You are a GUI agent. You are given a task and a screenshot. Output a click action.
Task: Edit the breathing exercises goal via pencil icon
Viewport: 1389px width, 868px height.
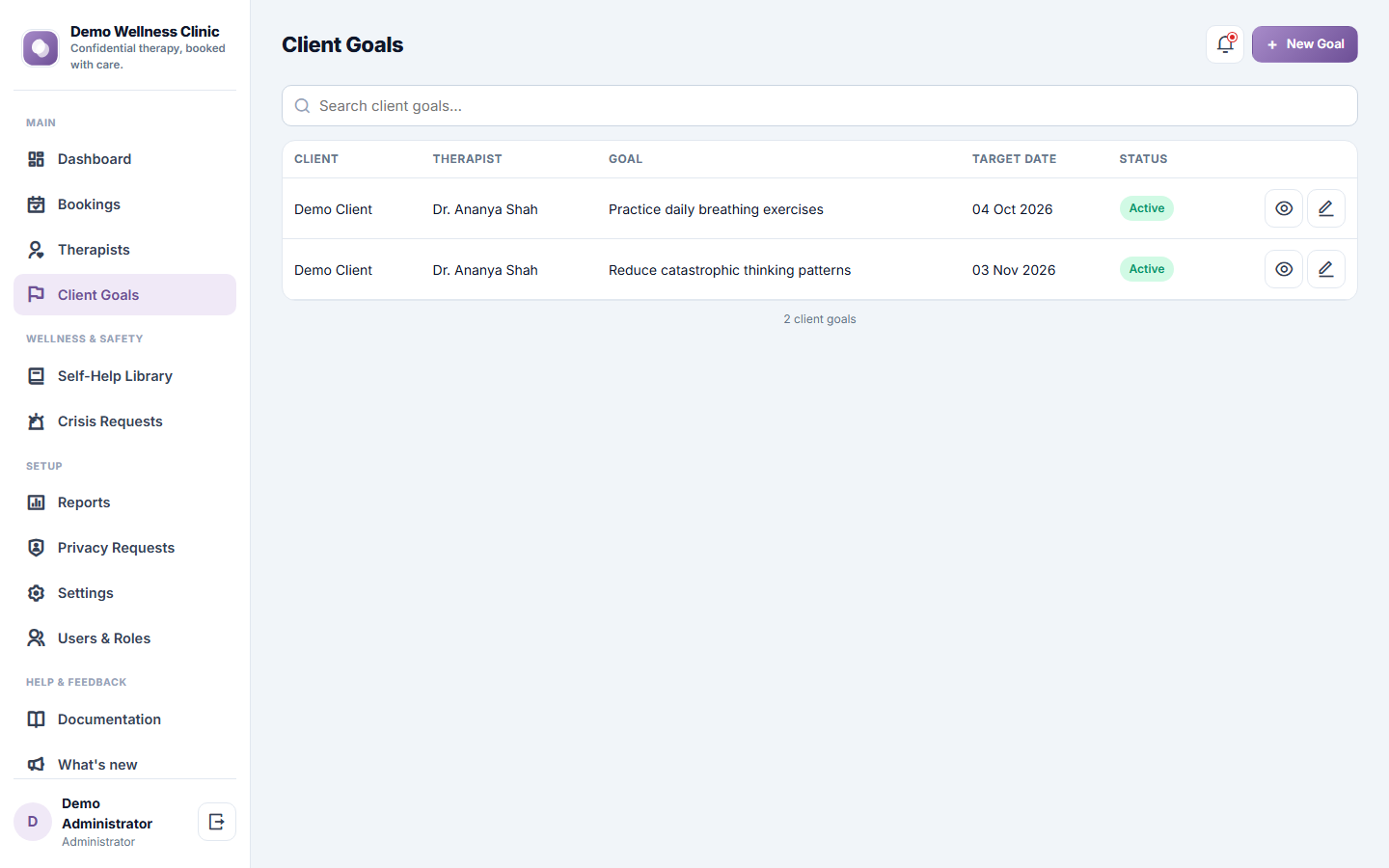pyautogui.click(x=1325, y=208)
